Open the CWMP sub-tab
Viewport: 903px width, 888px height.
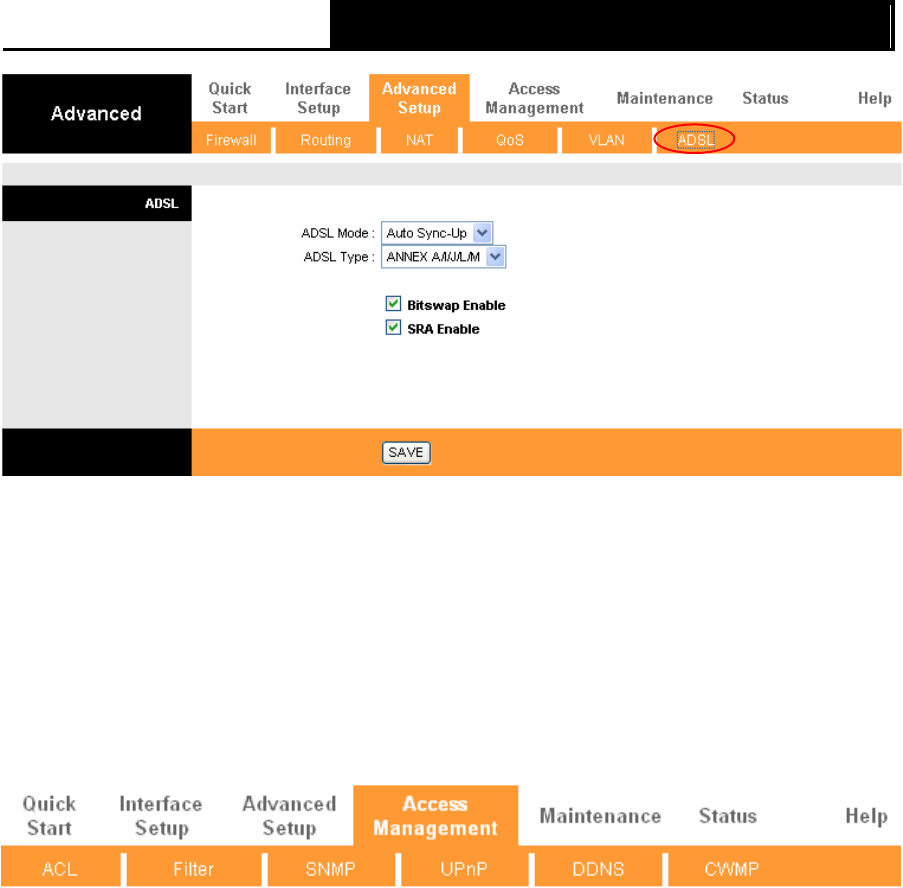point(732,869)
